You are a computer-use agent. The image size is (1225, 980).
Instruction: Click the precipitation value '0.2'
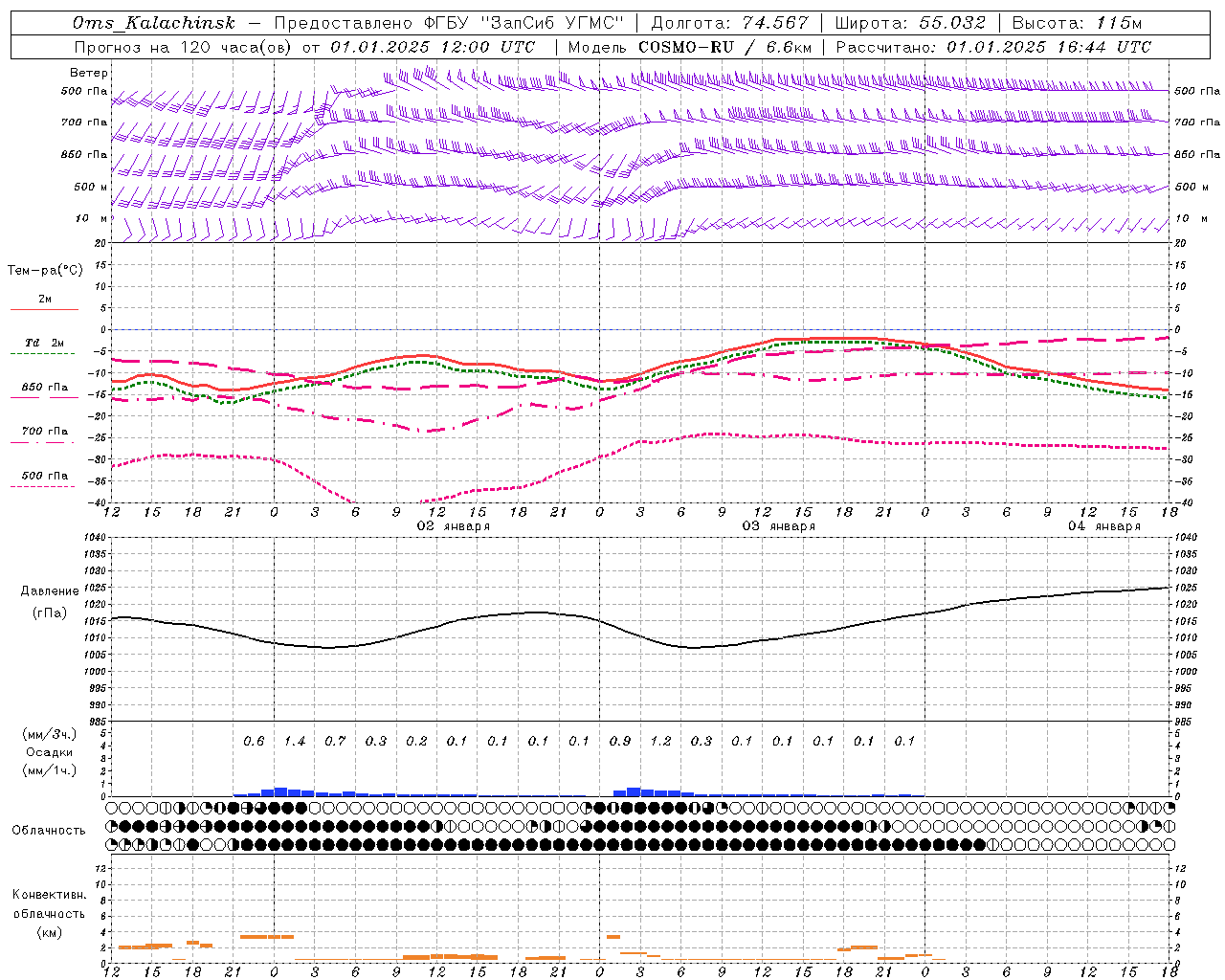click(x=416, y=741)
